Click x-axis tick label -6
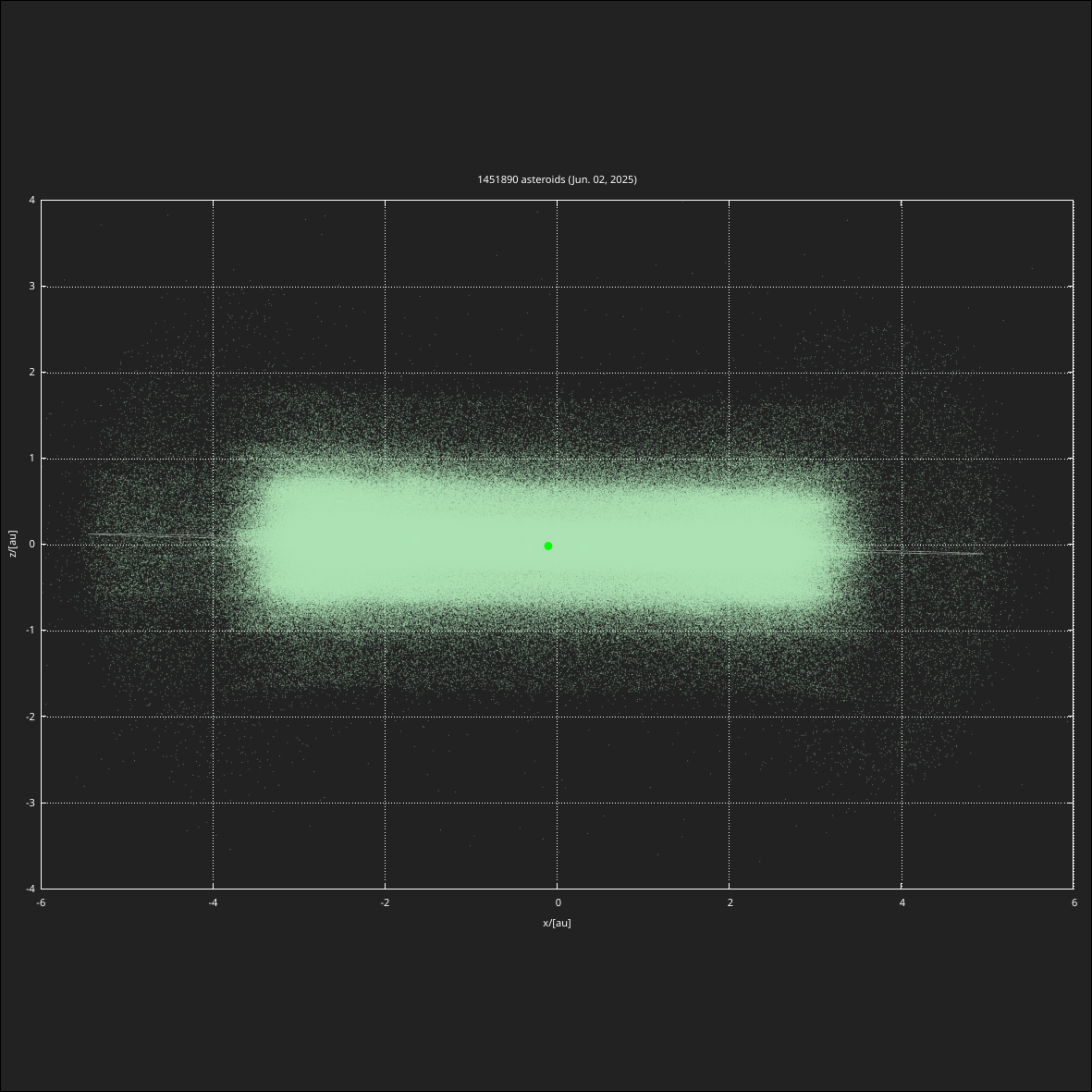 [41, 902]
